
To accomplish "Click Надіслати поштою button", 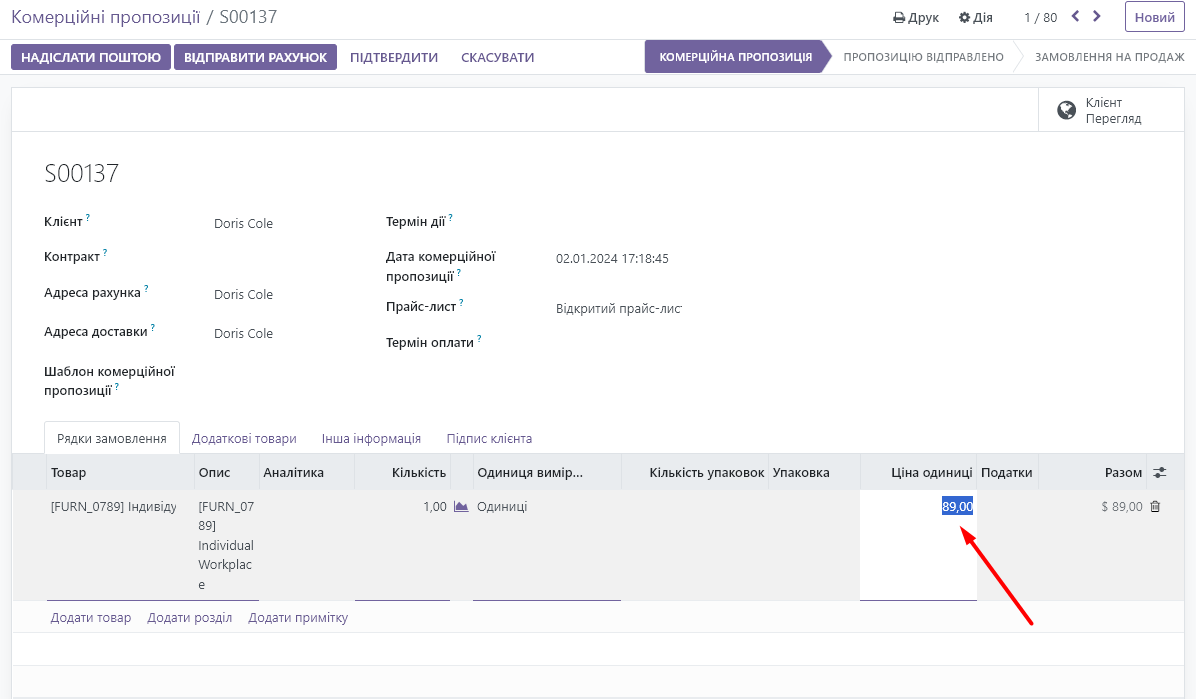I will point(91,57).
